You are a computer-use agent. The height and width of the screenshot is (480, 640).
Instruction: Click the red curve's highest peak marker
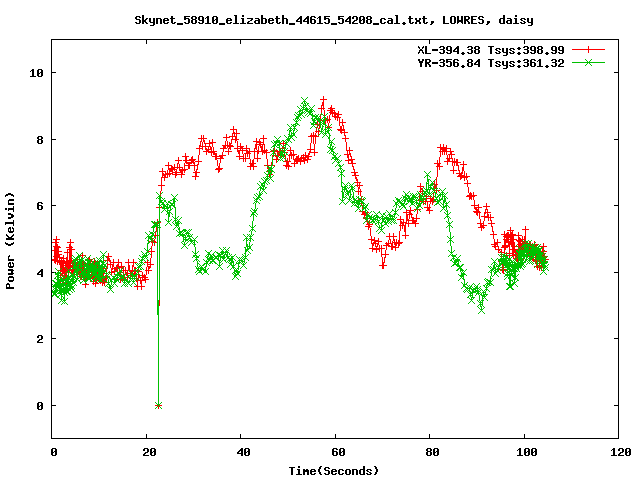323,100
